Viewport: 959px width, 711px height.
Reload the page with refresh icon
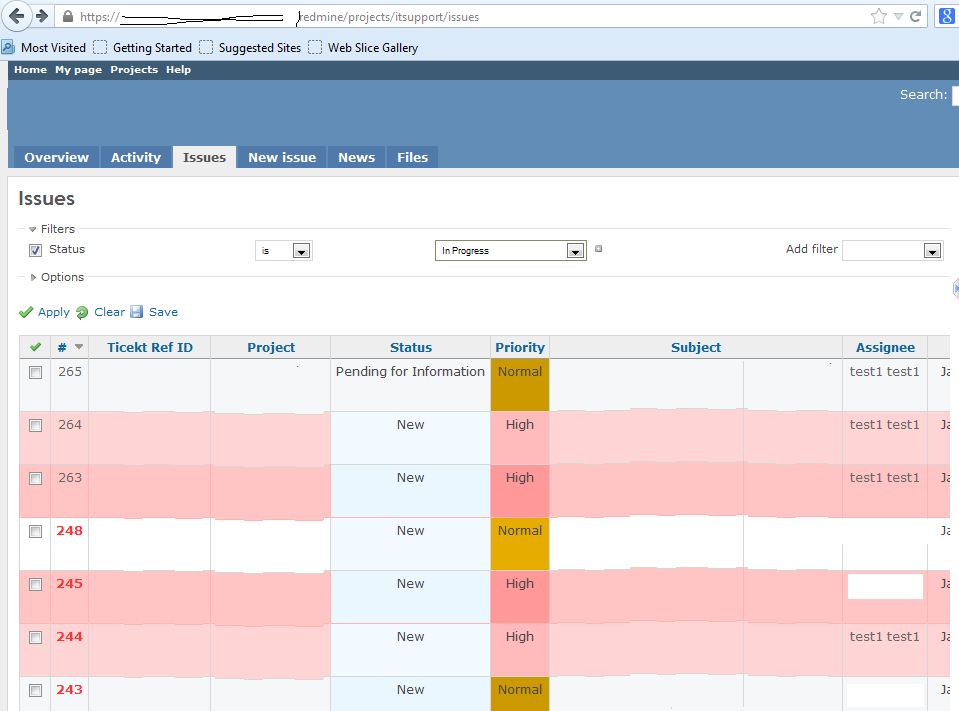(916, 17)
